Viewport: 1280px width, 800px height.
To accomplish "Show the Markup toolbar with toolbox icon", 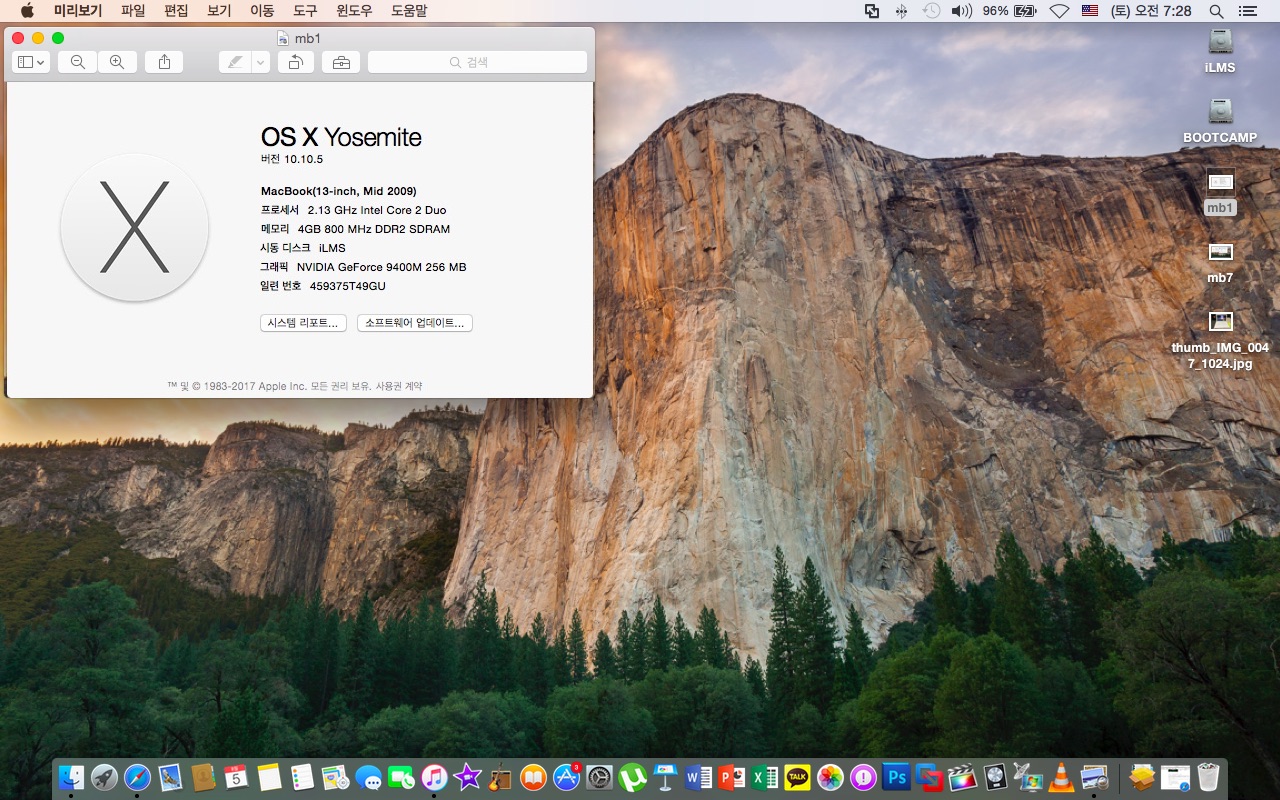I will 341,62.
